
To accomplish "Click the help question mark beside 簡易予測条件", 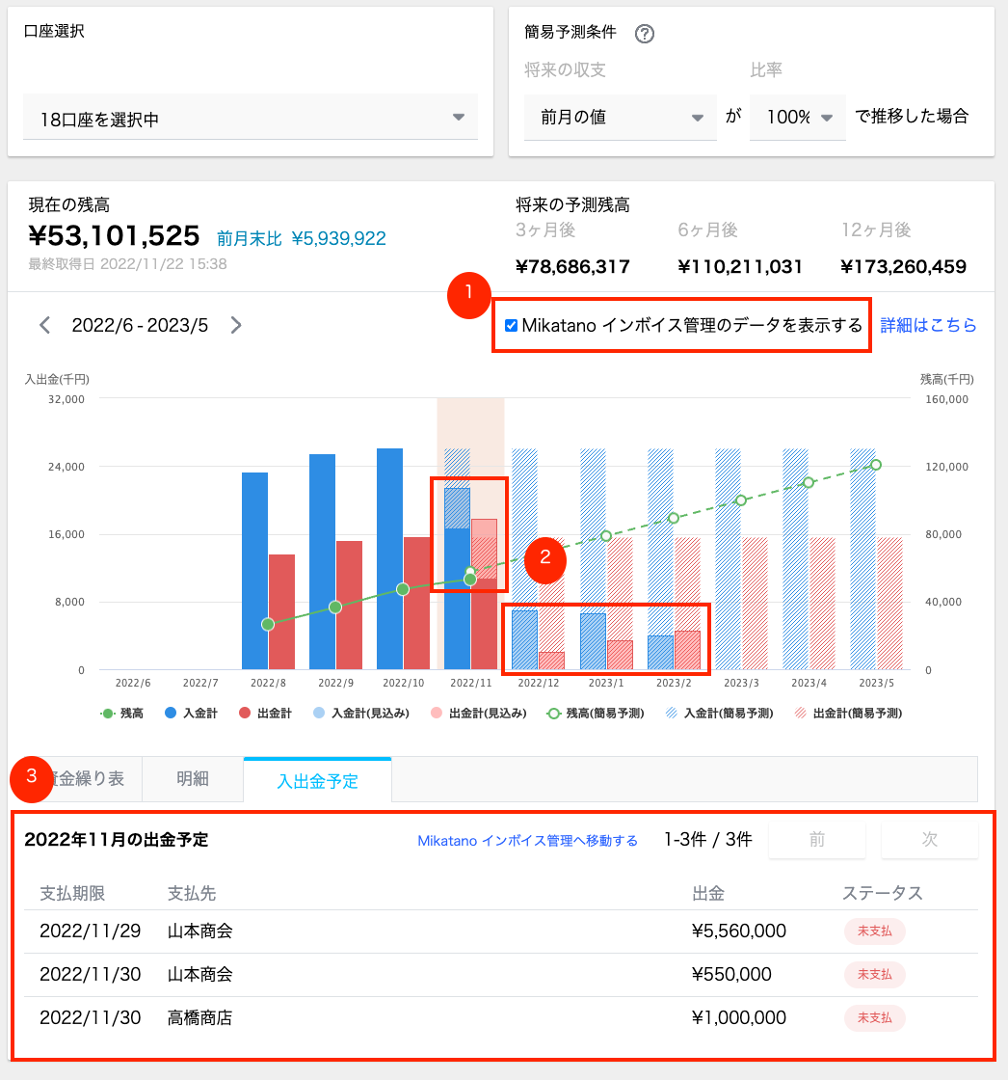I will pyautogui.click(x=644, y=33).
